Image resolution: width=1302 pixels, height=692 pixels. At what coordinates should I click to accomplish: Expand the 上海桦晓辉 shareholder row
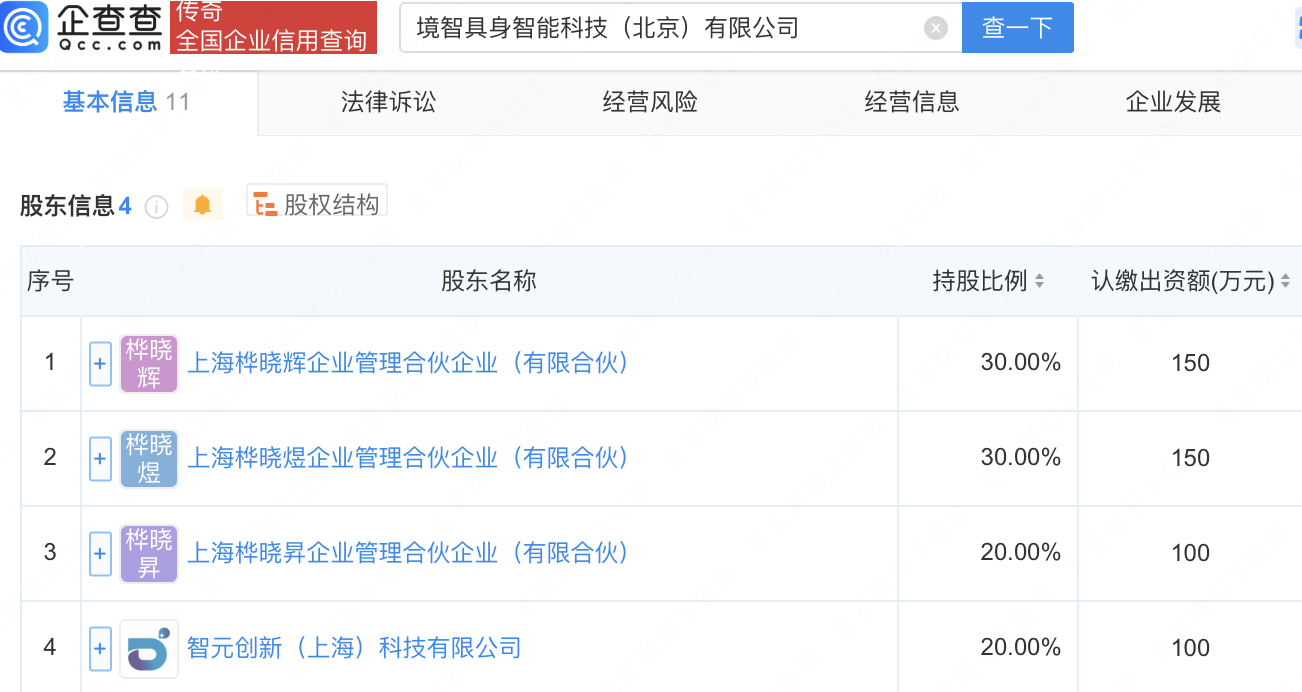100,364
